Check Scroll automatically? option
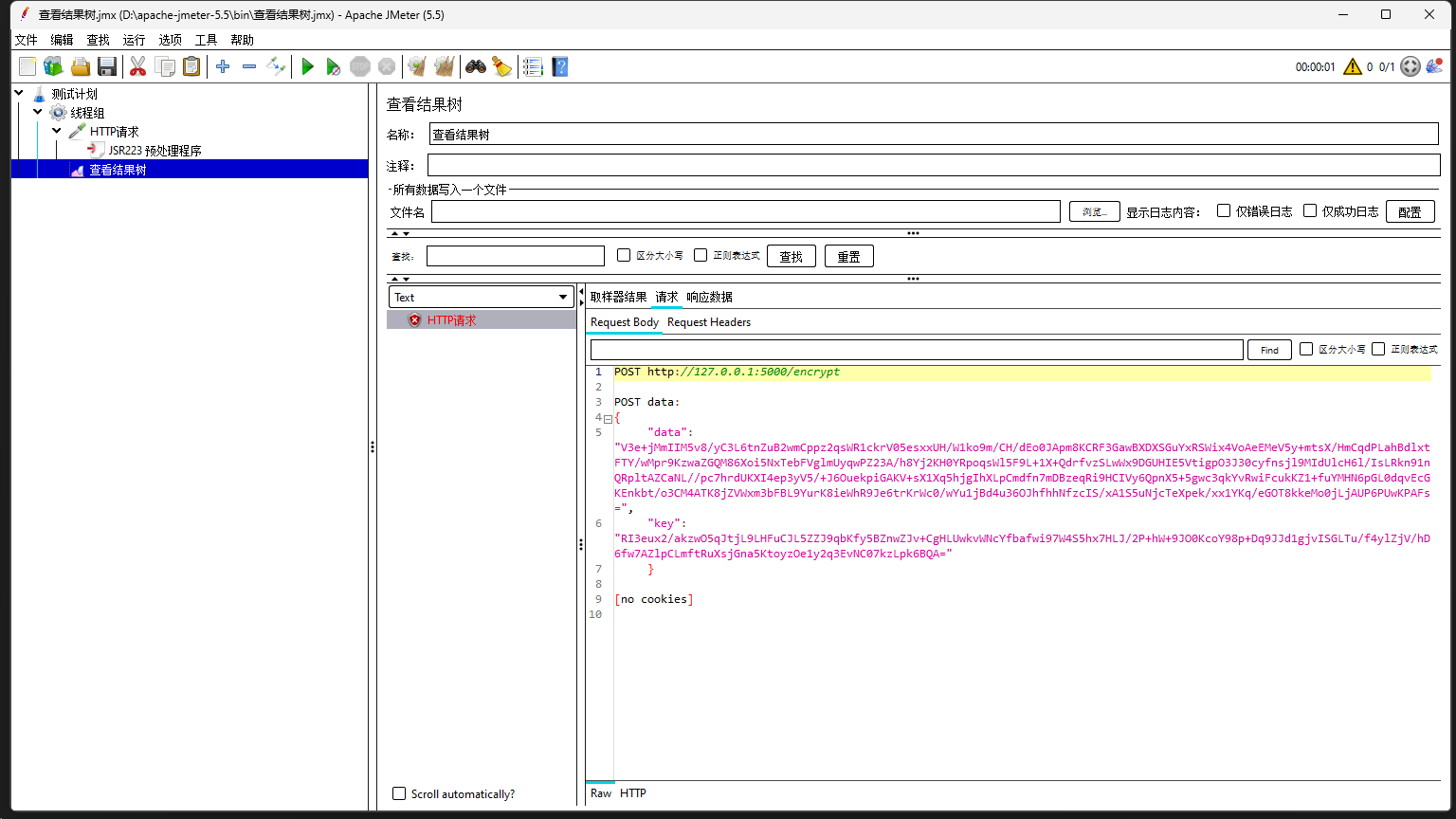The height and width of the screenshot is (819, 1456). coord(399,793)
